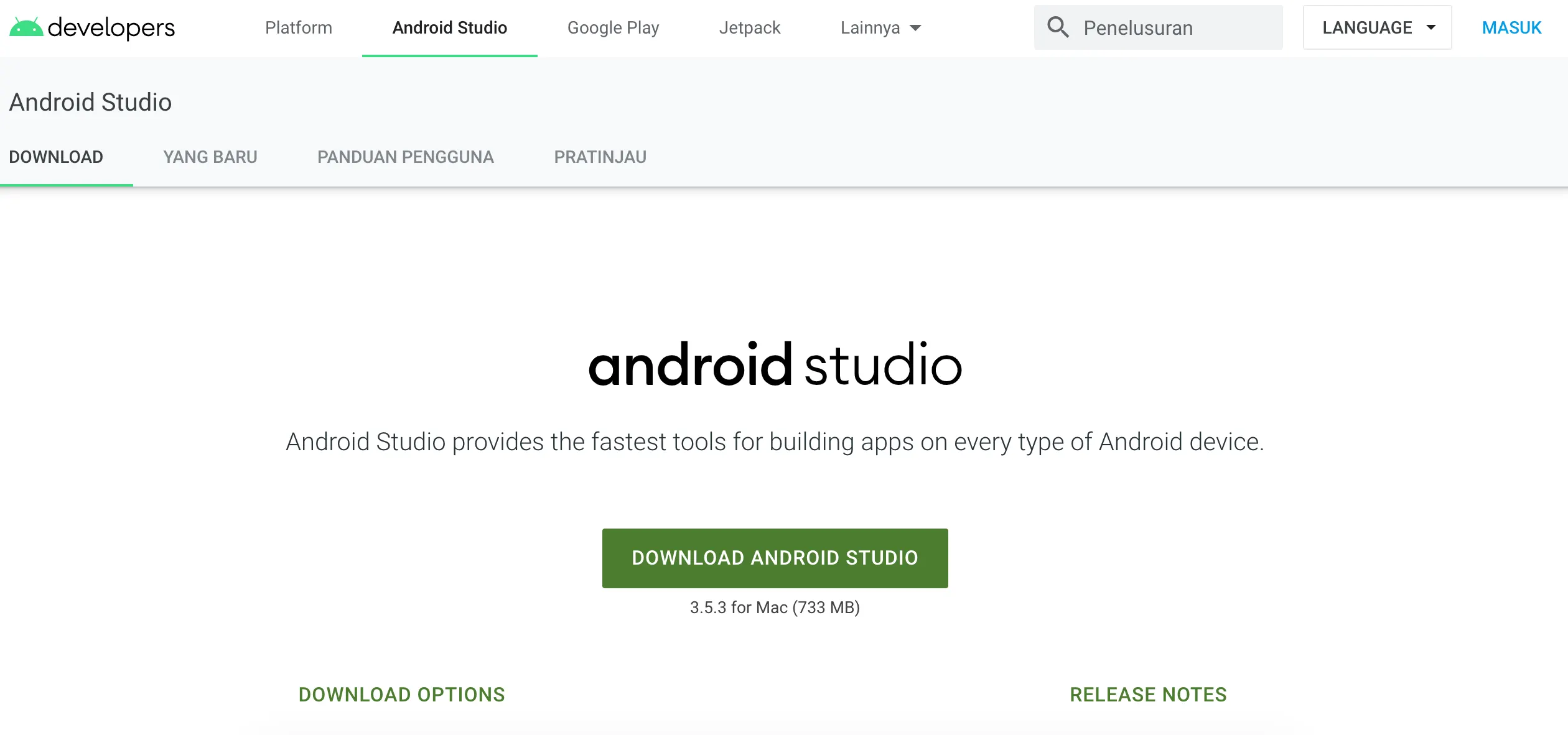
Task: Click the LANGUAGE caret arrow
Action: (1431, 27)
